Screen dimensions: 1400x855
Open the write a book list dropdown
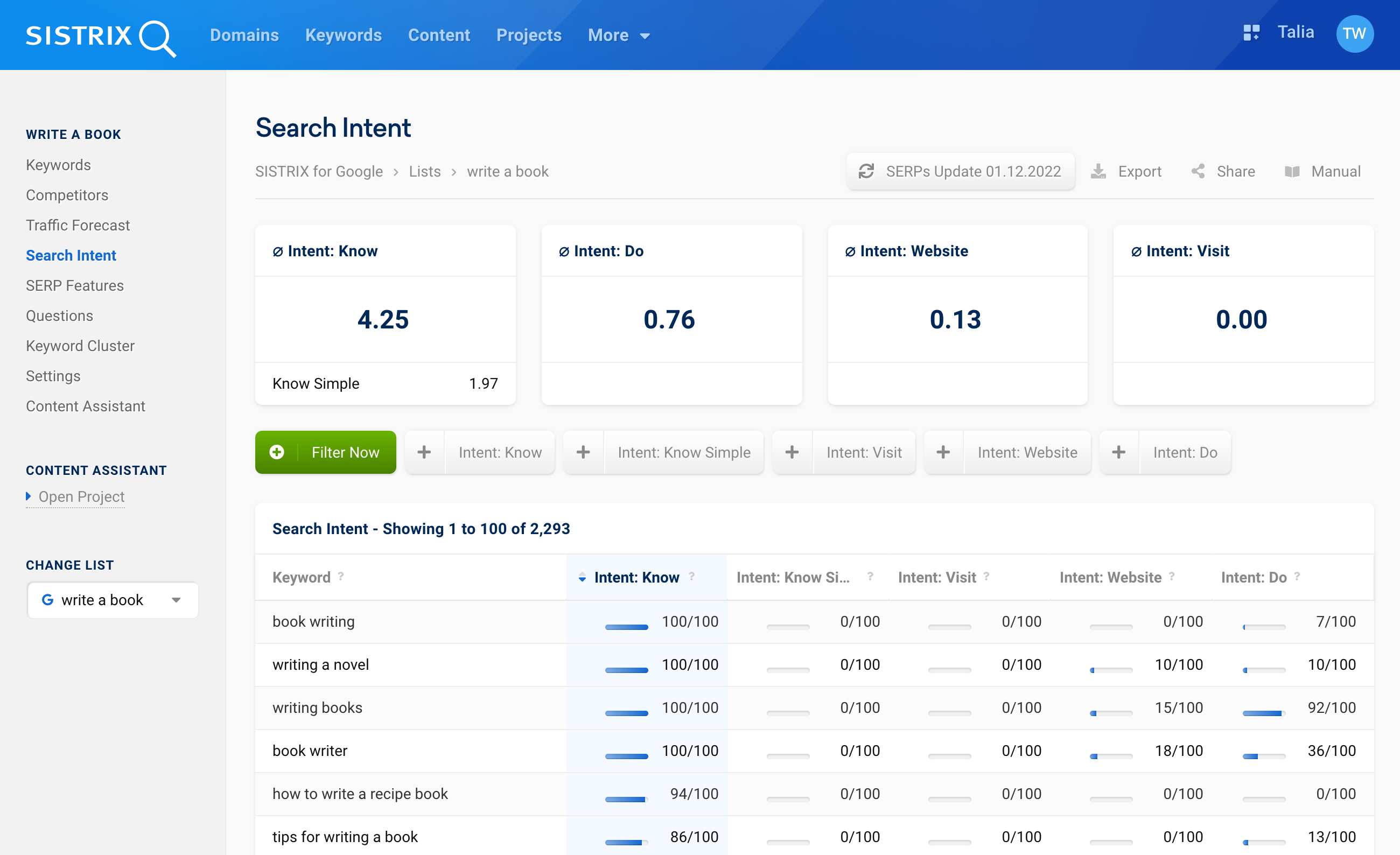click(113, 600)
